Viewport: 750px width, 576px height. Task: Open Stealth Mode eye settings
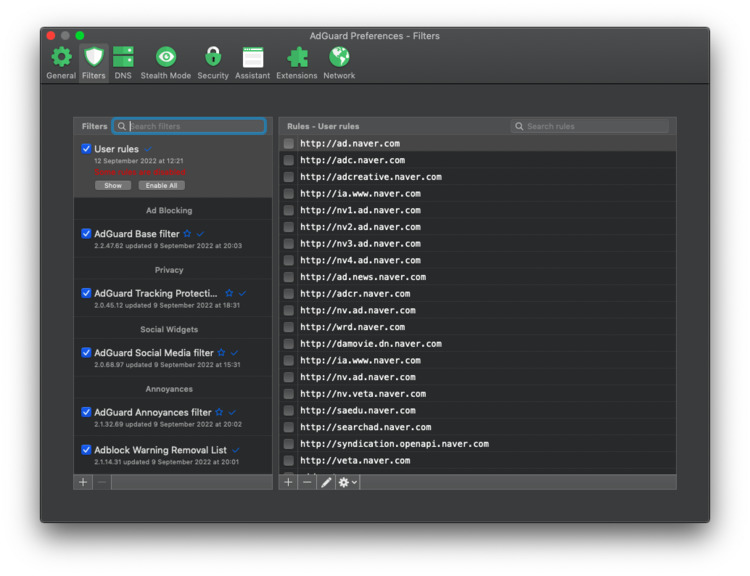(165, 63)
